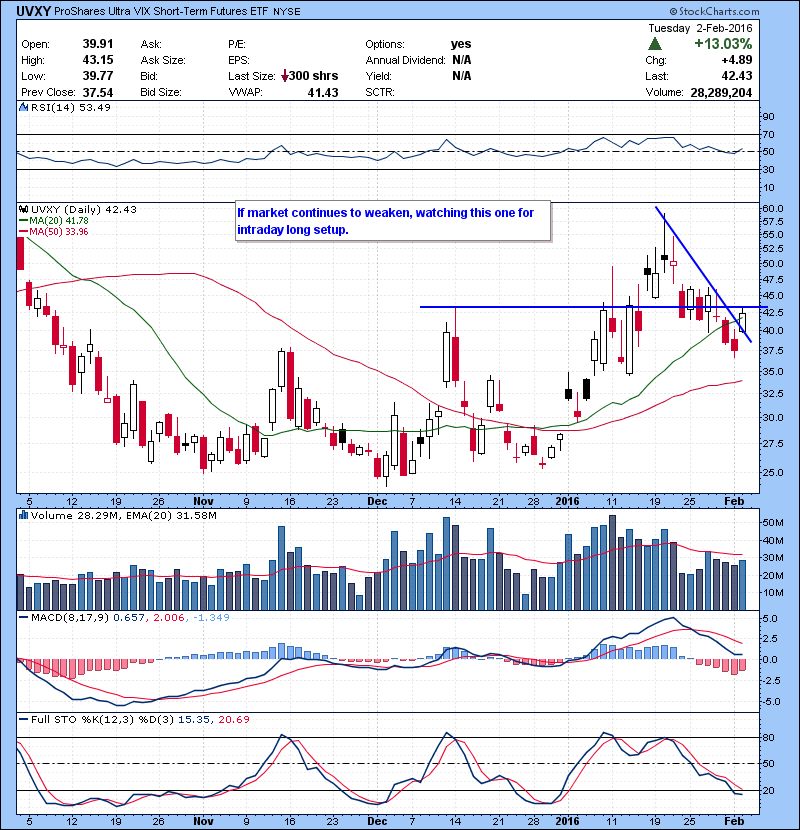Screen dimensions: 800x830
Task: Click the StockCharts.com copyright label
Action: pos(714,11)
